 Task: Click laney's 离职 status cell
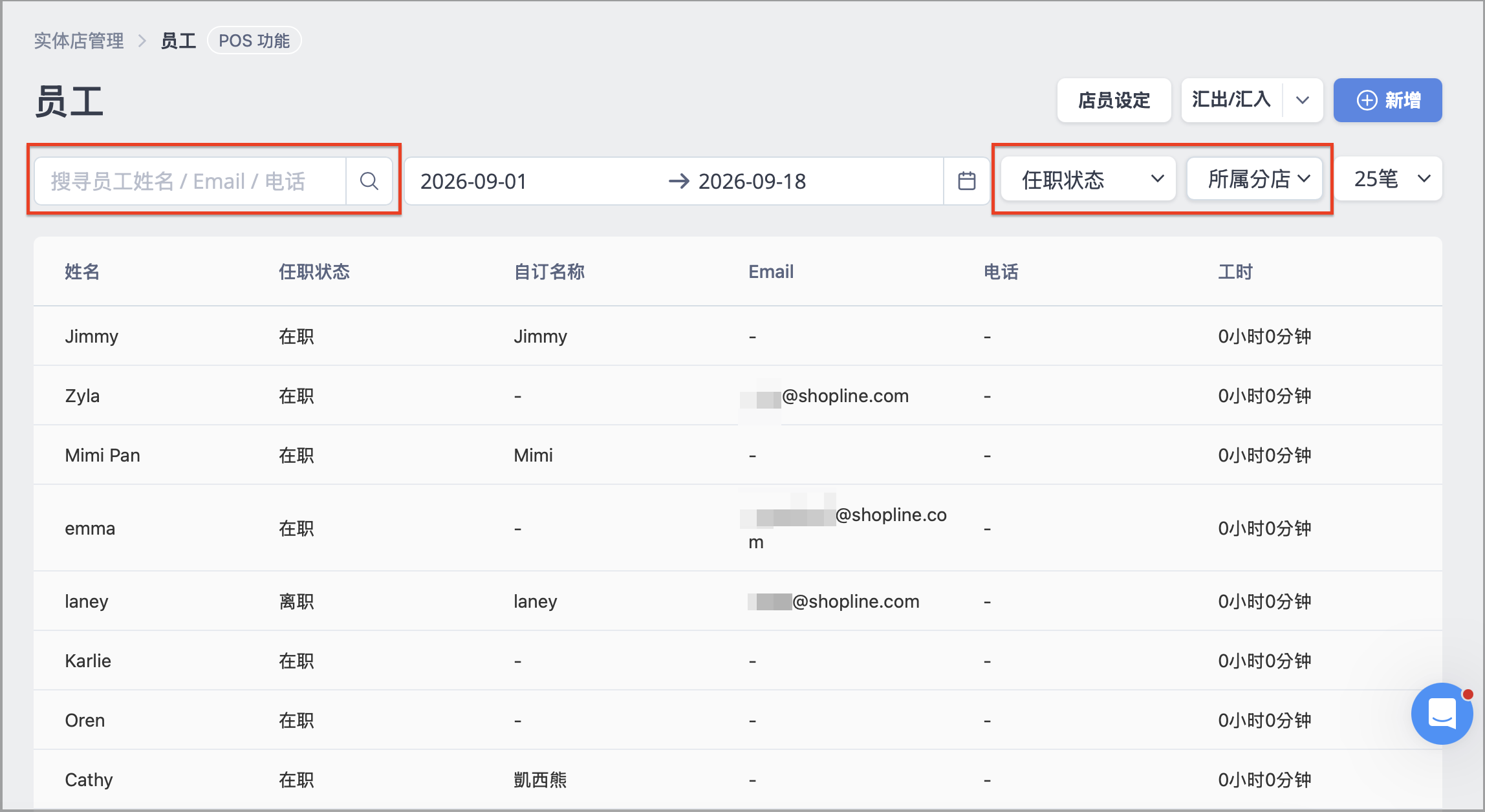pyautogui.click(x=296, y=601)
